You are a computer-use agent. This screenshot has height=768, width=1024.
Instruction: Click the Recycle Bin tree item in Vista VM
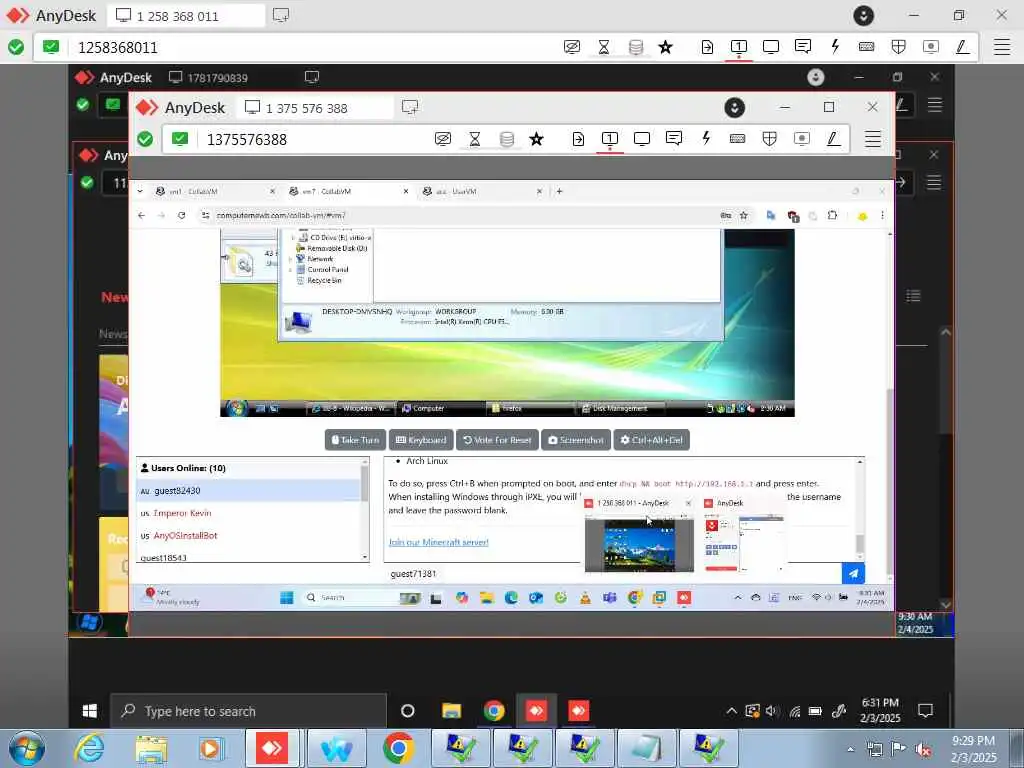pos(324,280)
